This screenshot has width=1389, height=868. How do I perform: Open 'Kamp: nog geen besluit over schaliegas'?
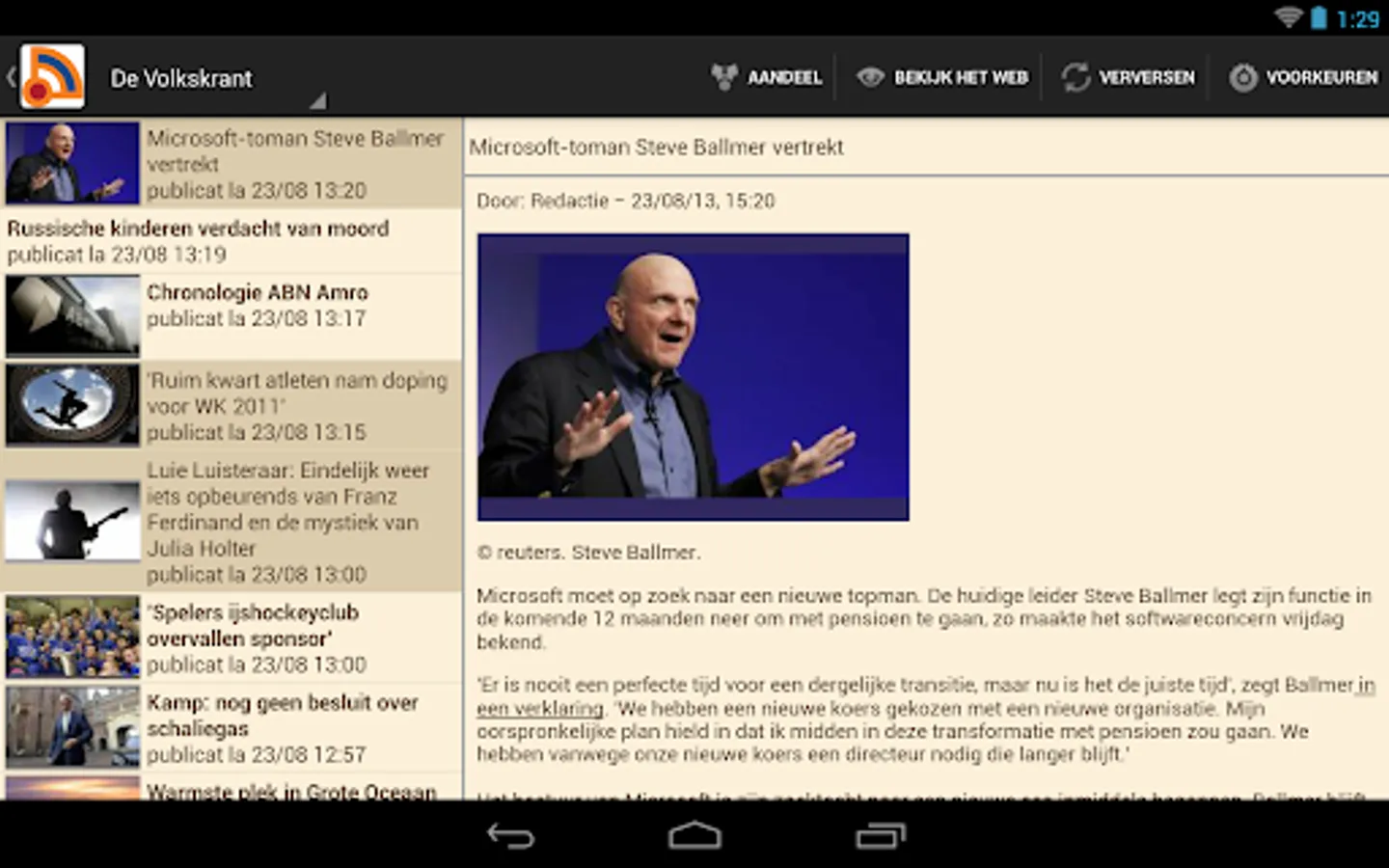pyautogui.click(x=231, y=727)
